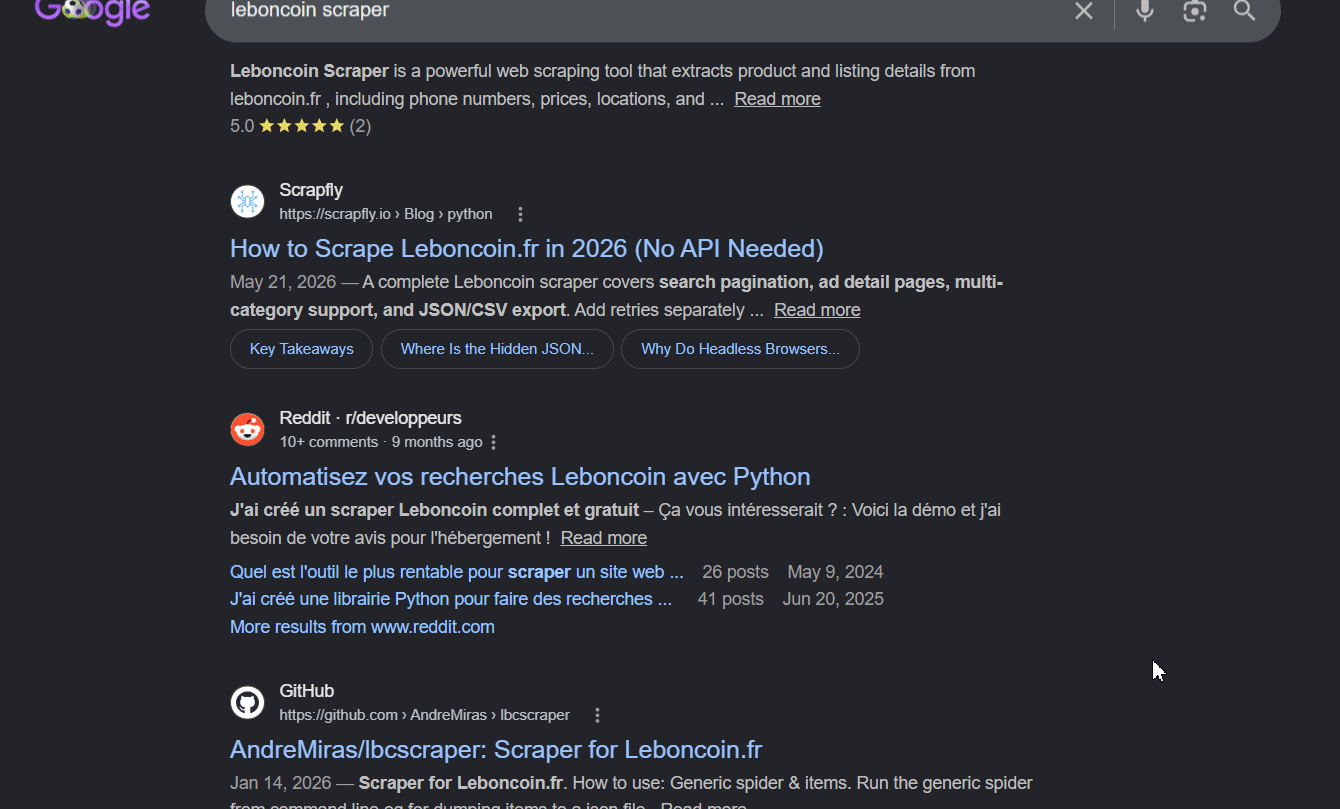Open 'J'ai créé une librairie Python' thread

coord(450,599)
